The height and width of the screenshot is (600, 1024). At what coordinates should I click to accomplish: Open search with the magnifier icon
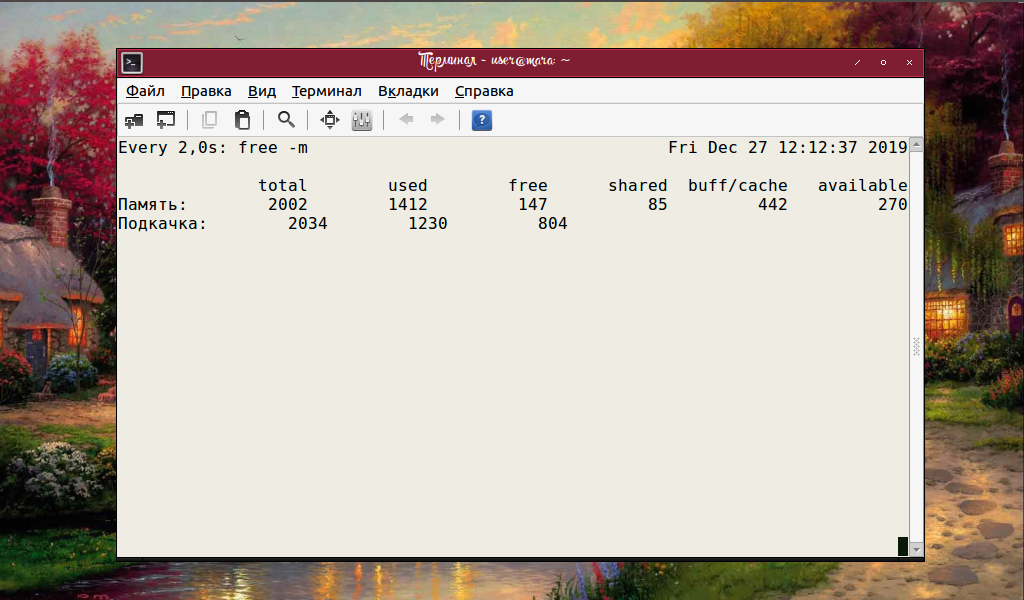pos(286,120)
